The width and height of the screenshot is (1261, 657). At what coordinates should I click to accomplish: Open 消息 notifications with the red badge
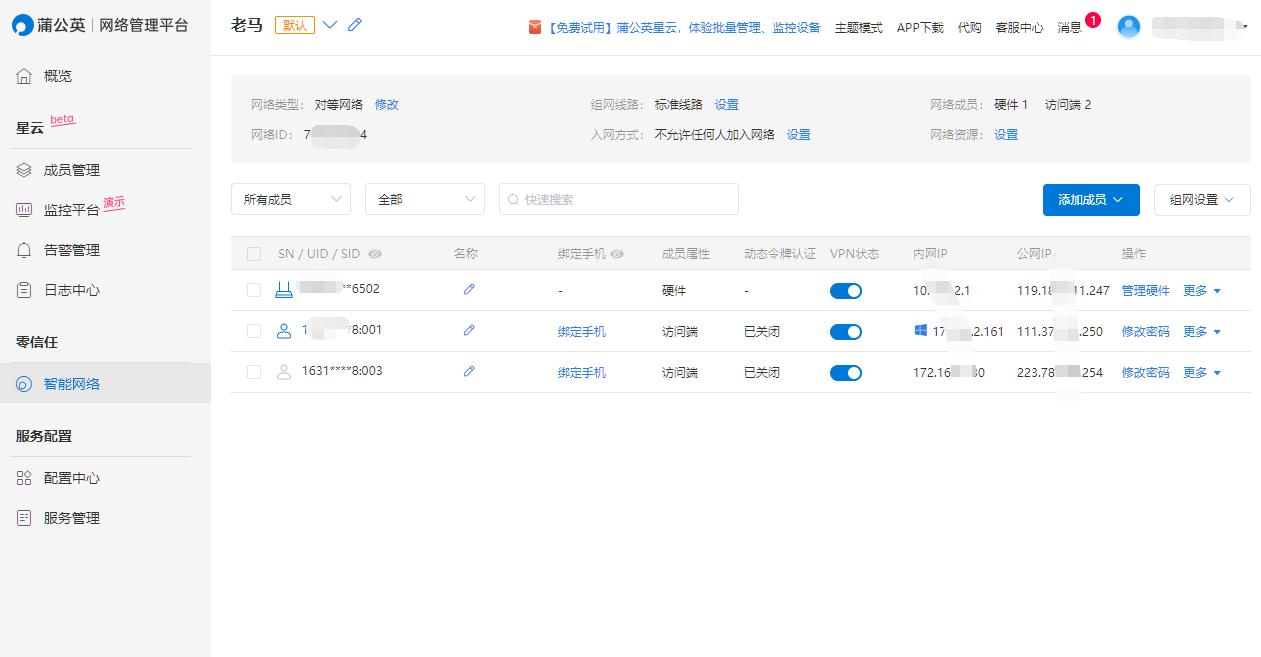[x=1068, y=28]
